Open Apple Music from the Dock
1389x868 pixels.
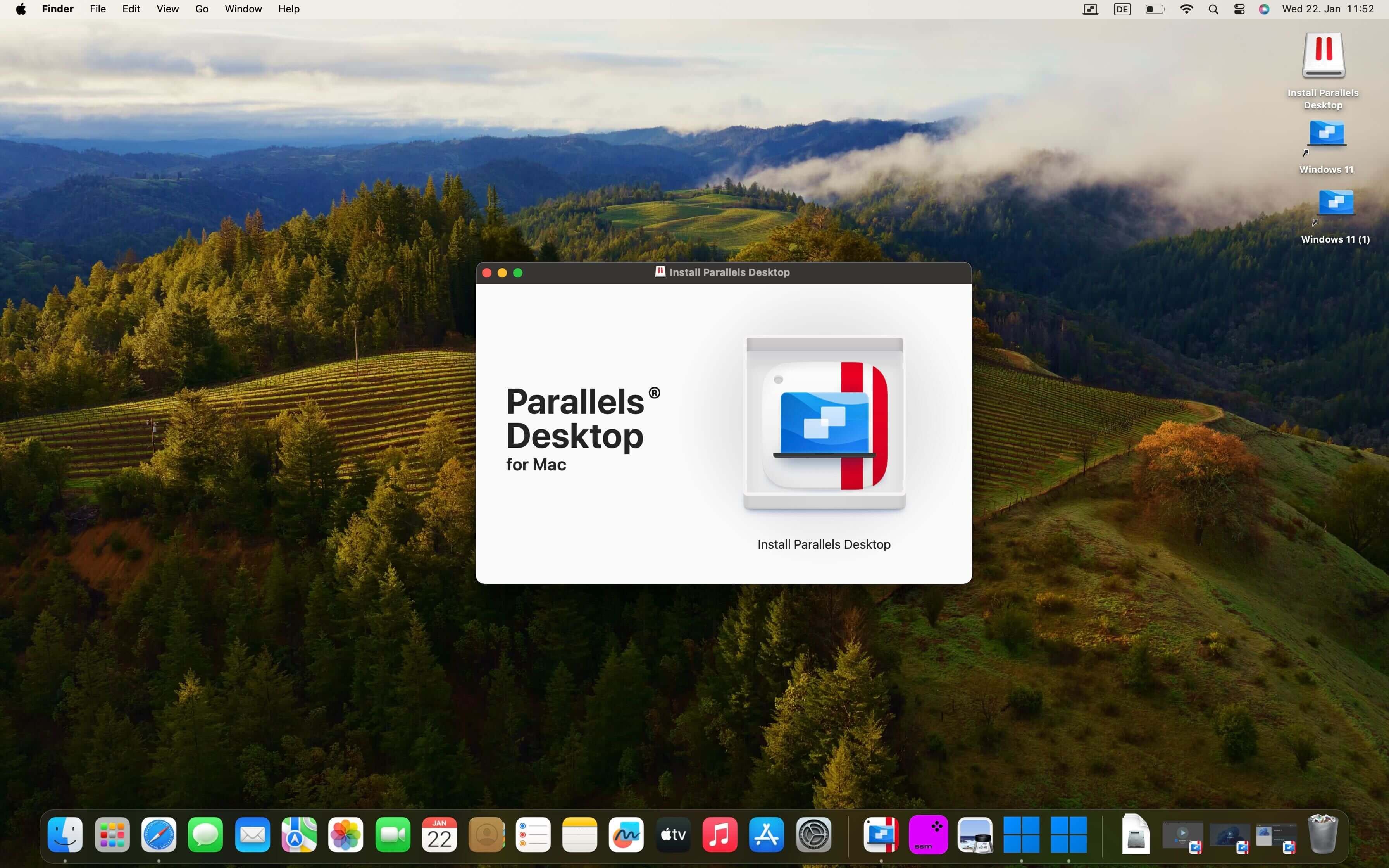pyautogui.click(x=720, y=835)
